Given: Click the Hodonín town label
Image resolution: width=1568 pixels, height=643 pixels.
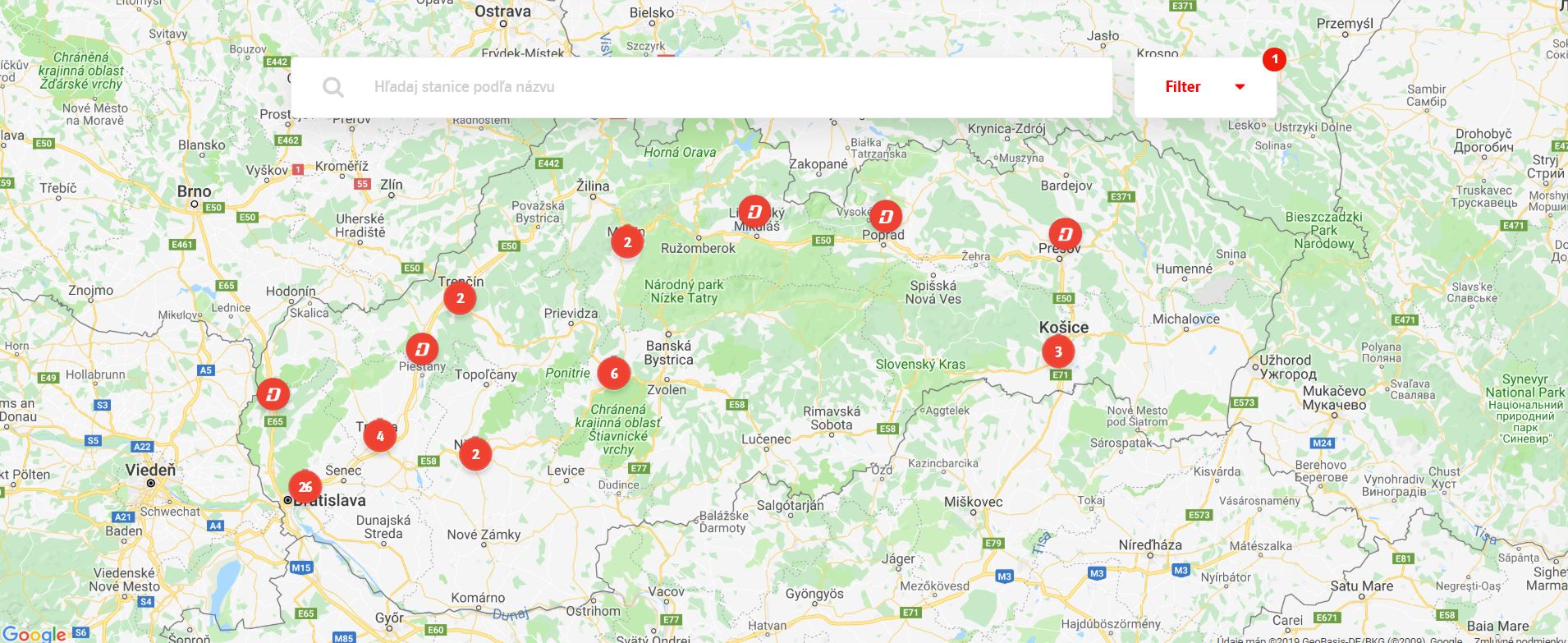Looking at the screenshot, I should (x=291, y=291).
